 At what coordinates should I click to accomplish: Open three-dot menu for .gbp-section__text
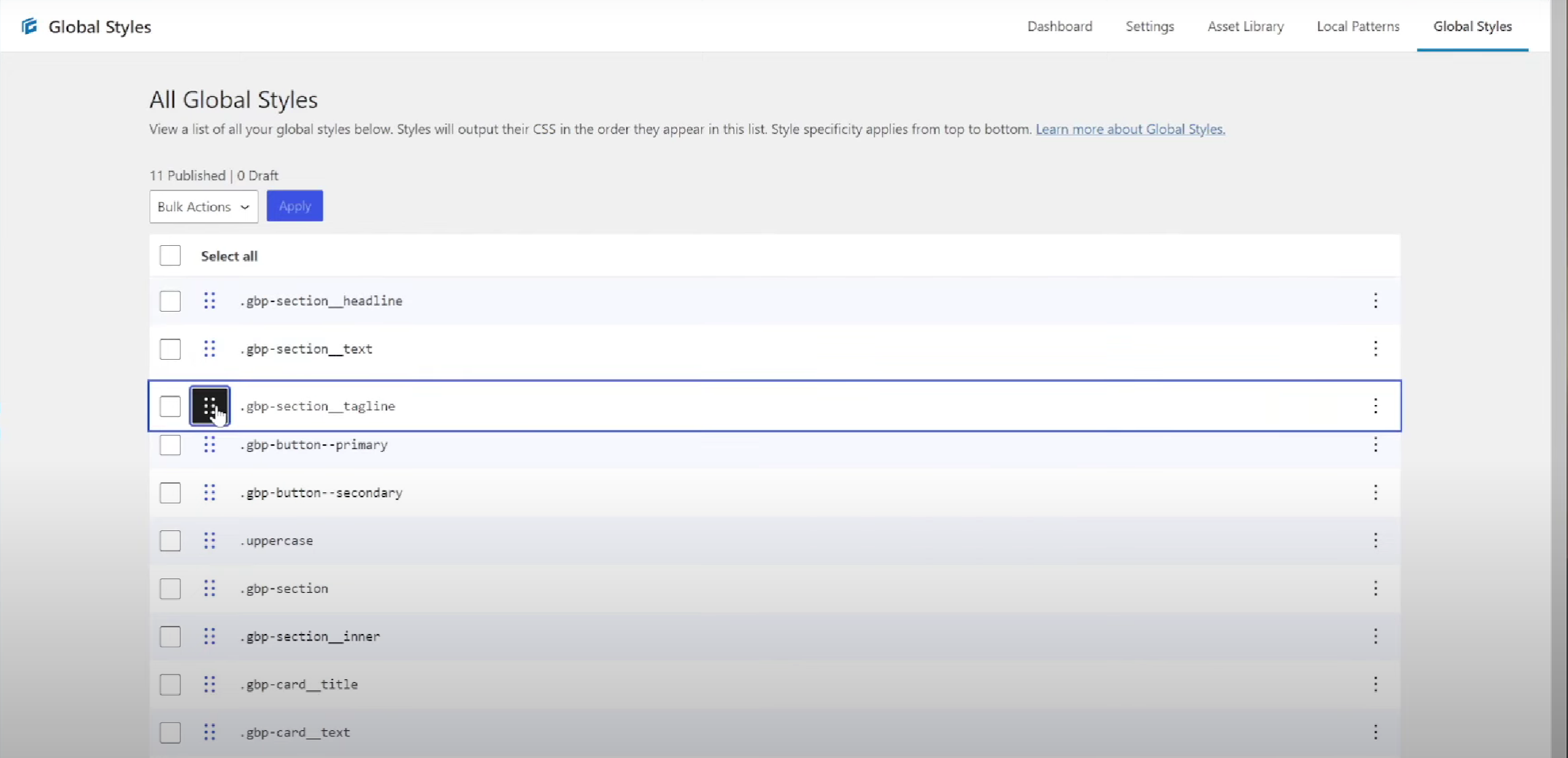pyautogui.click(x=1375, y=349)
